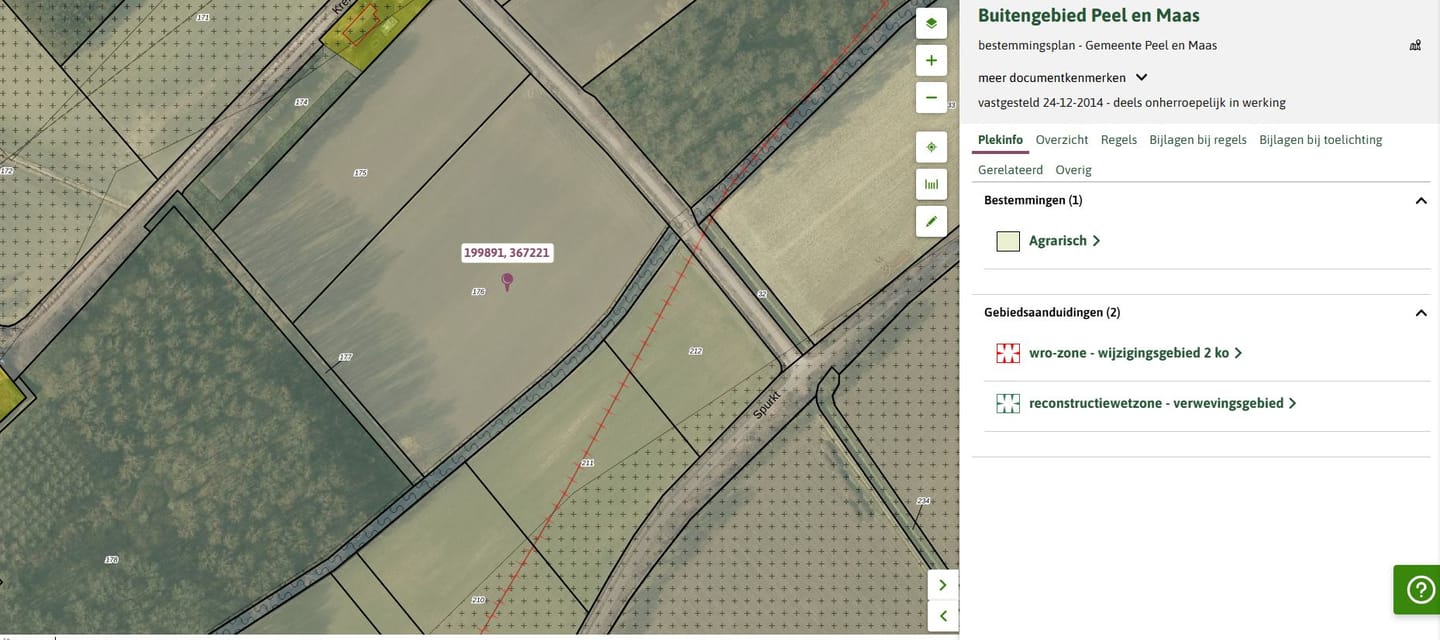The image size is (1440, 640).
Task: Open the Agrarisch destination details
Action: 1064,241
